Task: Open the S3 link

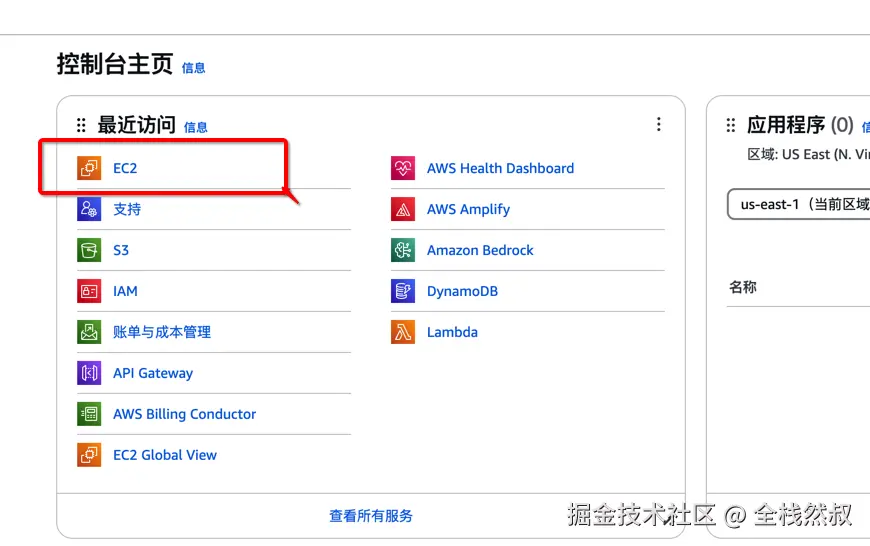Action: point(121,250)
